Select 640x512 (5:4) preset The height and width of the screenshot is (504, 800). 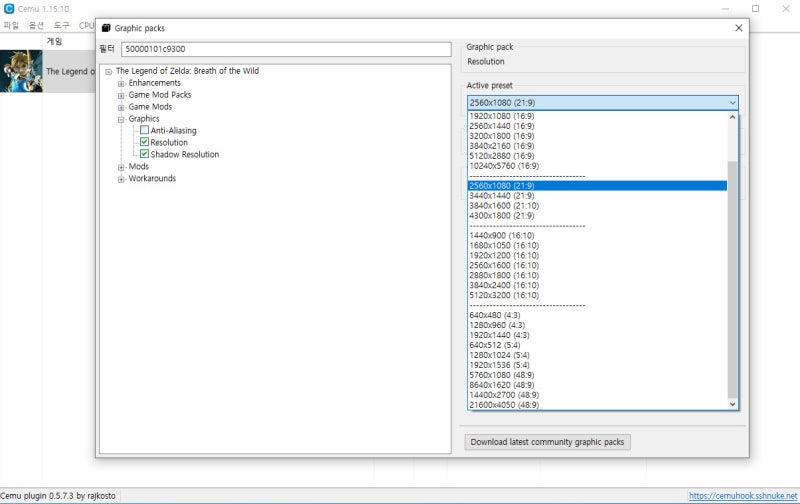click(597, 345)
